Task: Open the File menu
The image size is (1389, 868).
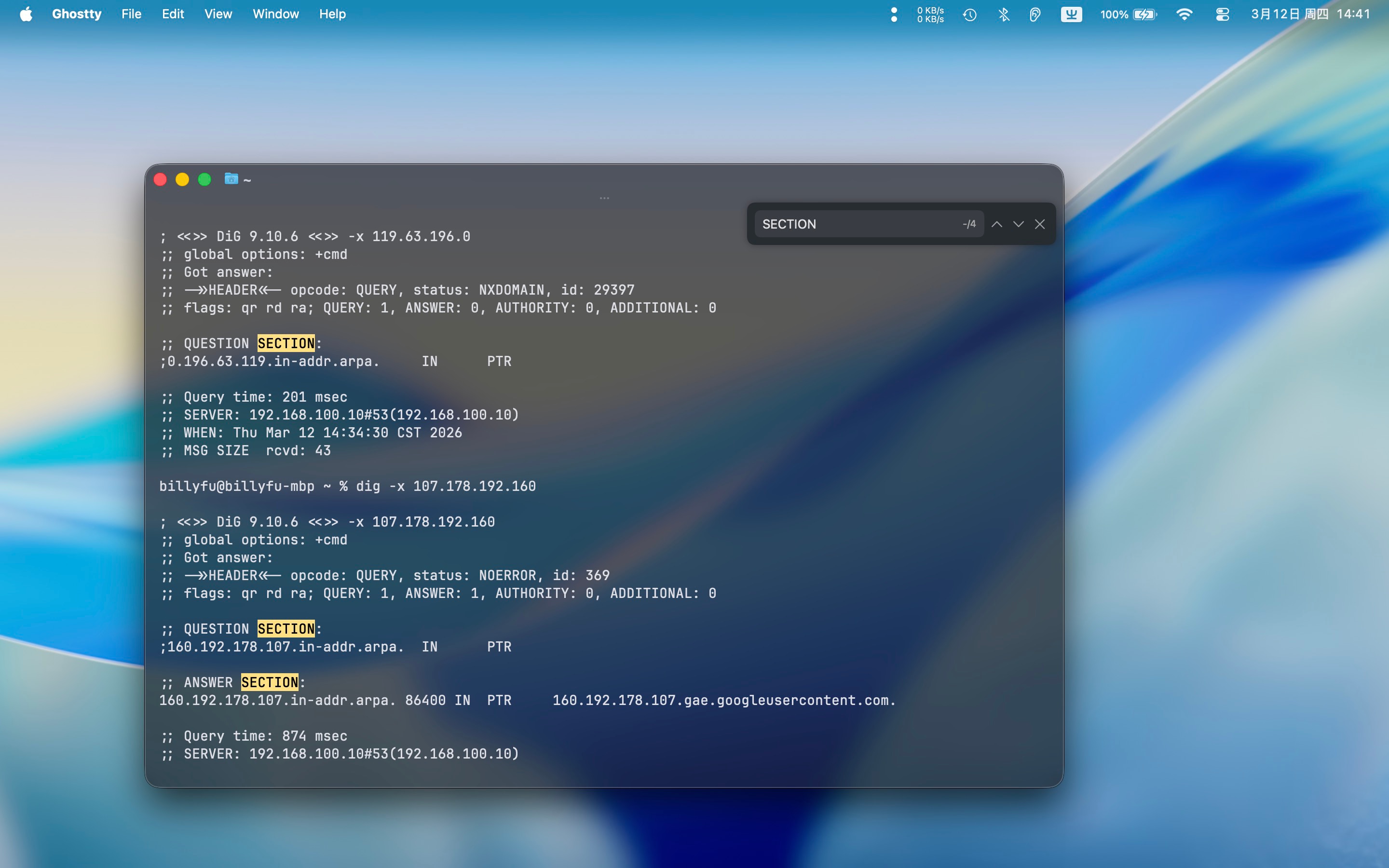Action: tap(131, 14)
